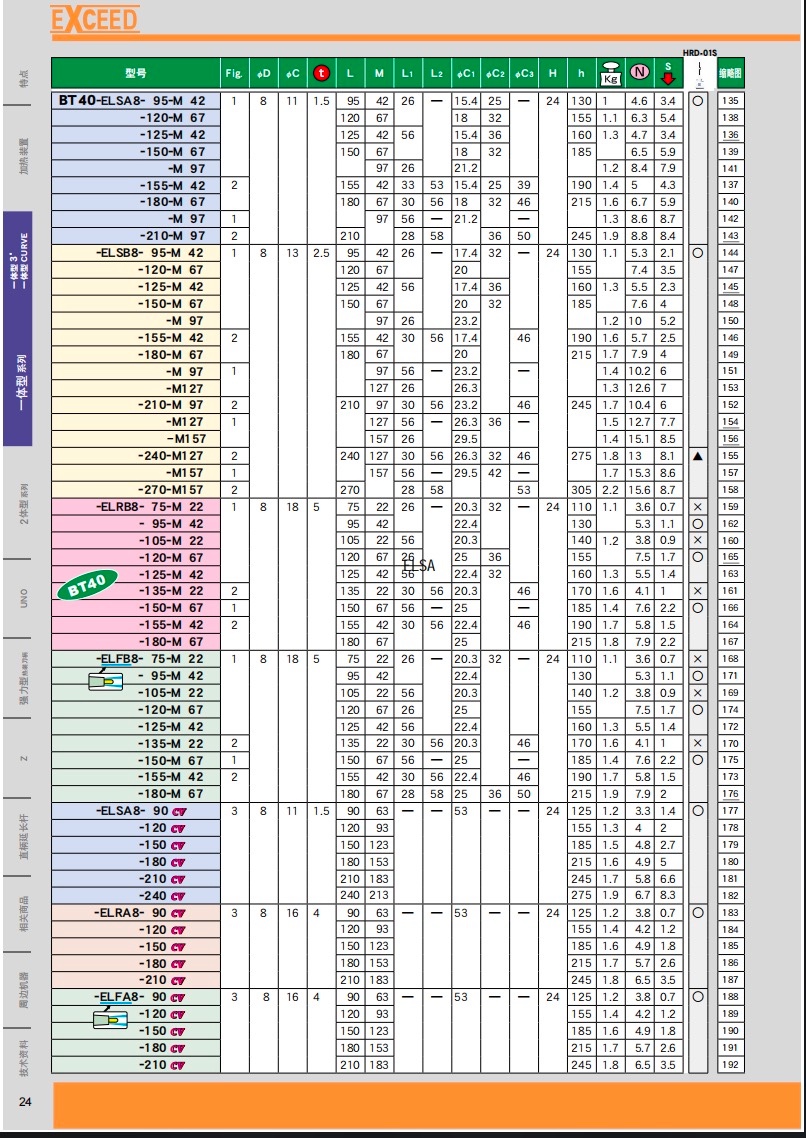
Task: Open the 直柄延长杆 side tab
Action: click(25, 837)
